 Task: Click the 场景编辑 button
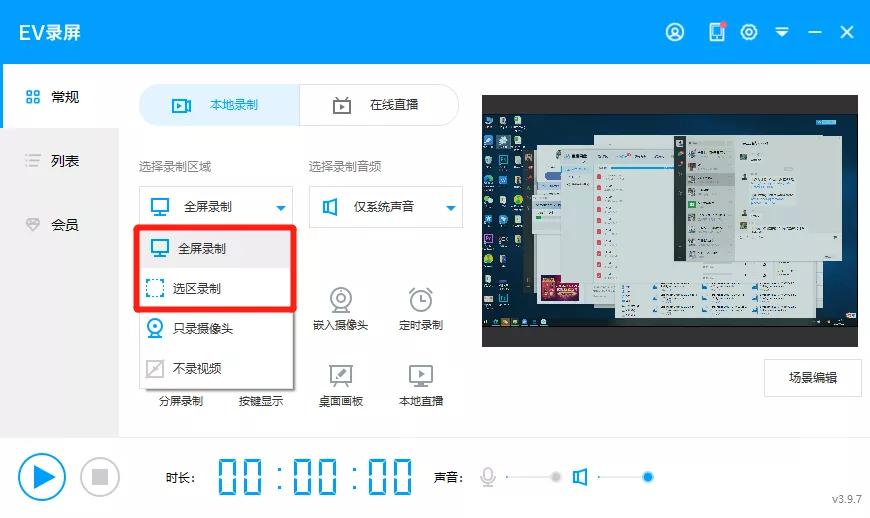tap(813, 378)
